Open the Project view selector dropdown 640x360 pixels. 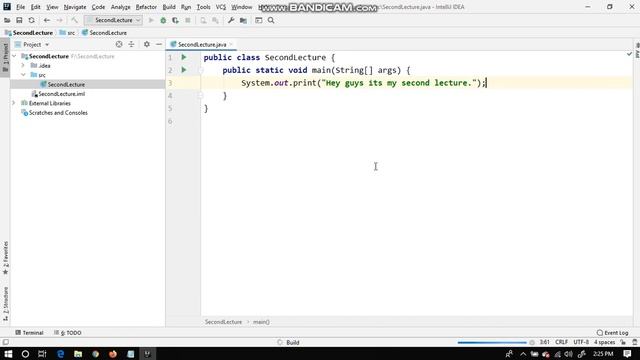pyautogui.click(x=32, y=44)
